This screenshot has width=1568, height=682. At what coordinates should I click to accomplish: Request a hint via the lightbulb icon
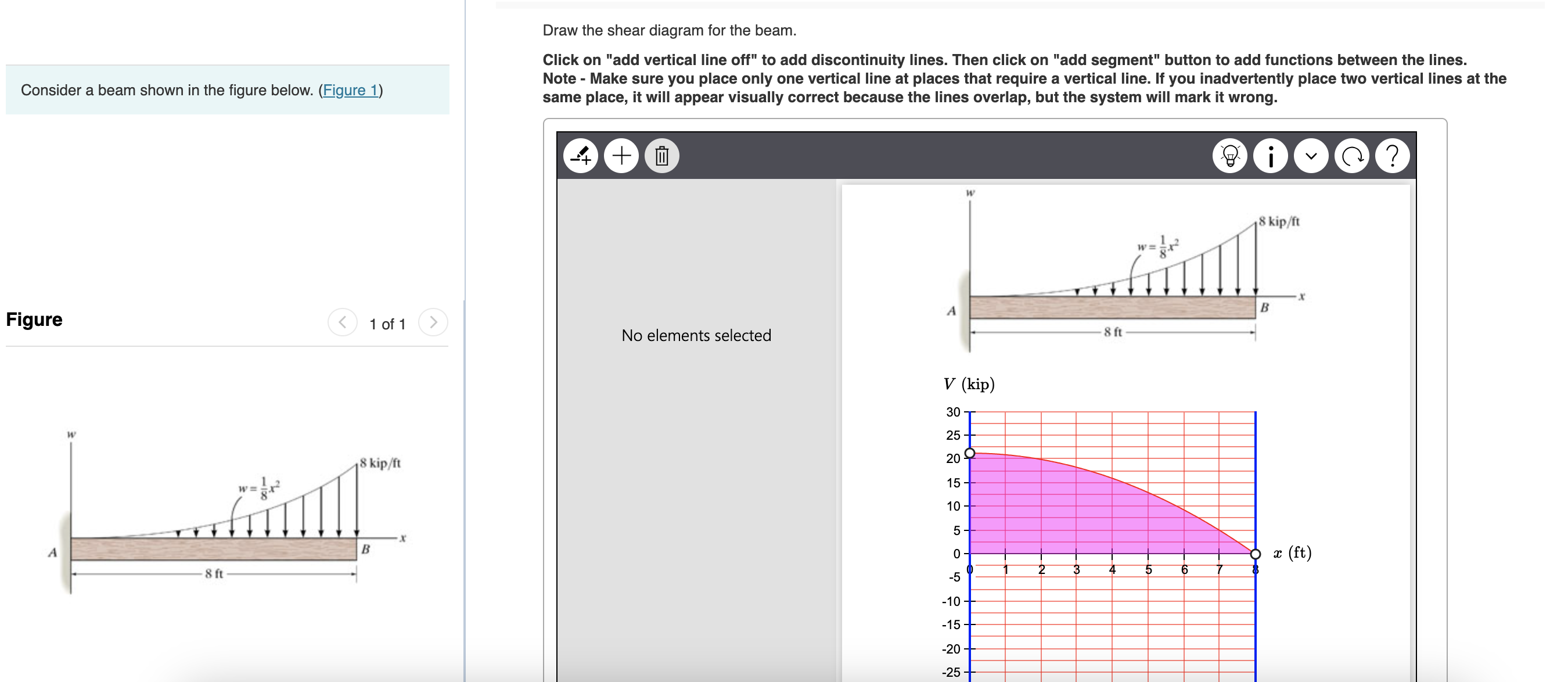(1230, 156)
